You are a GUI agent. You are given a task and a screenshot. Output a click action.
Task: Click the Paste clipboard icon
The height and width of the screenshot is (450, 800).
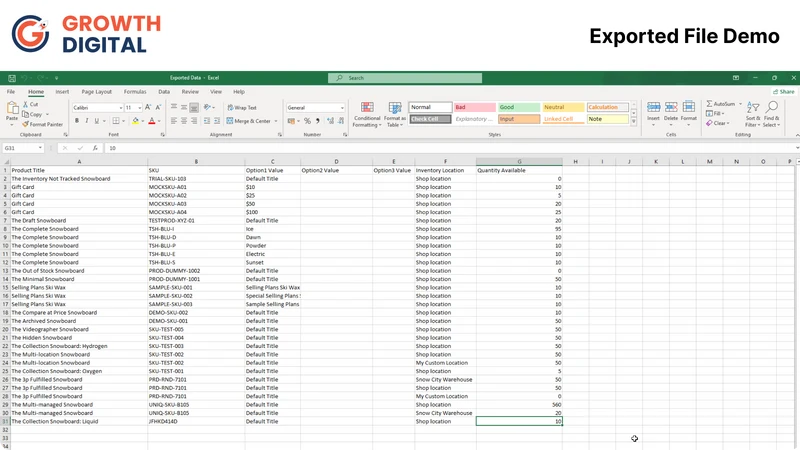pyautogui.click(x=12, y=108)
